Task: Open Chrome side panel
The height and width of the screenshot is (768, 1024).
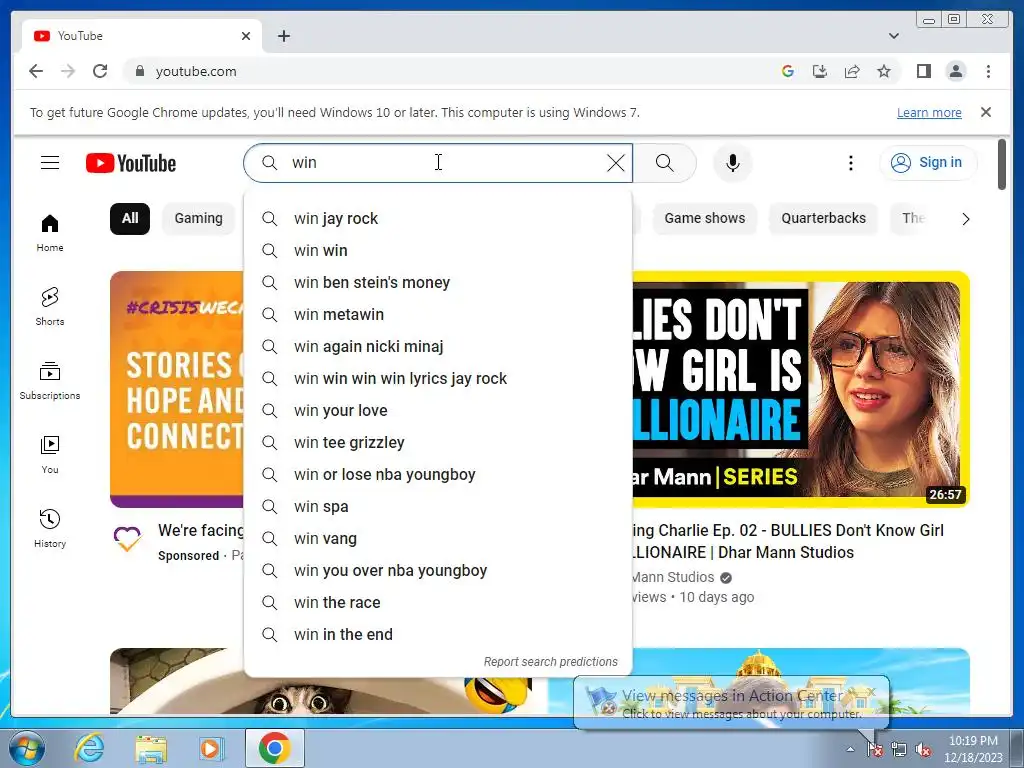Action: (x=923, y=71)
